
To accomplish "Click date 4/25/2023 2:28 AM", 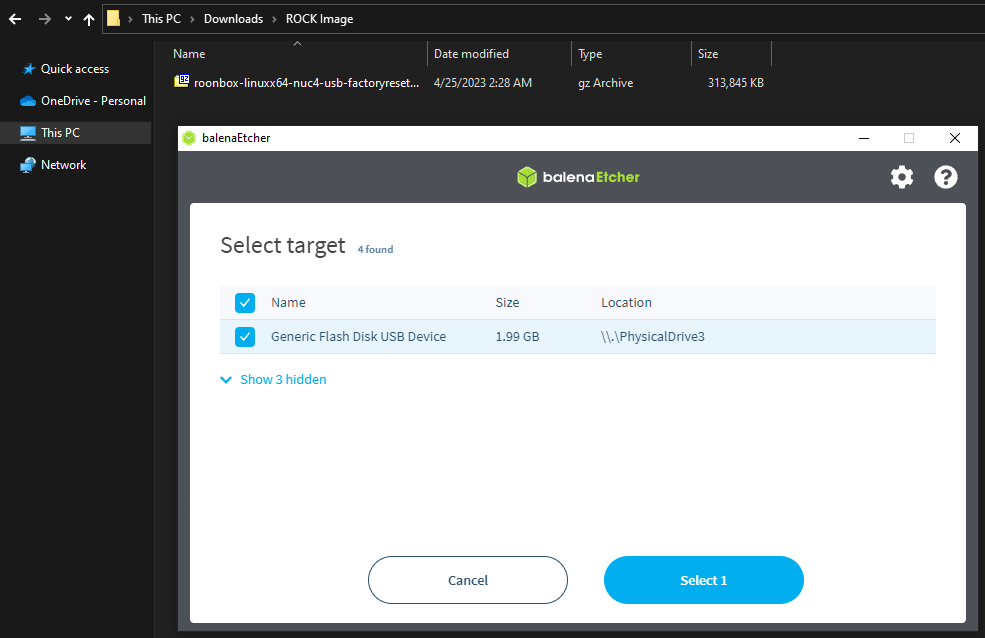I will 482,83.
